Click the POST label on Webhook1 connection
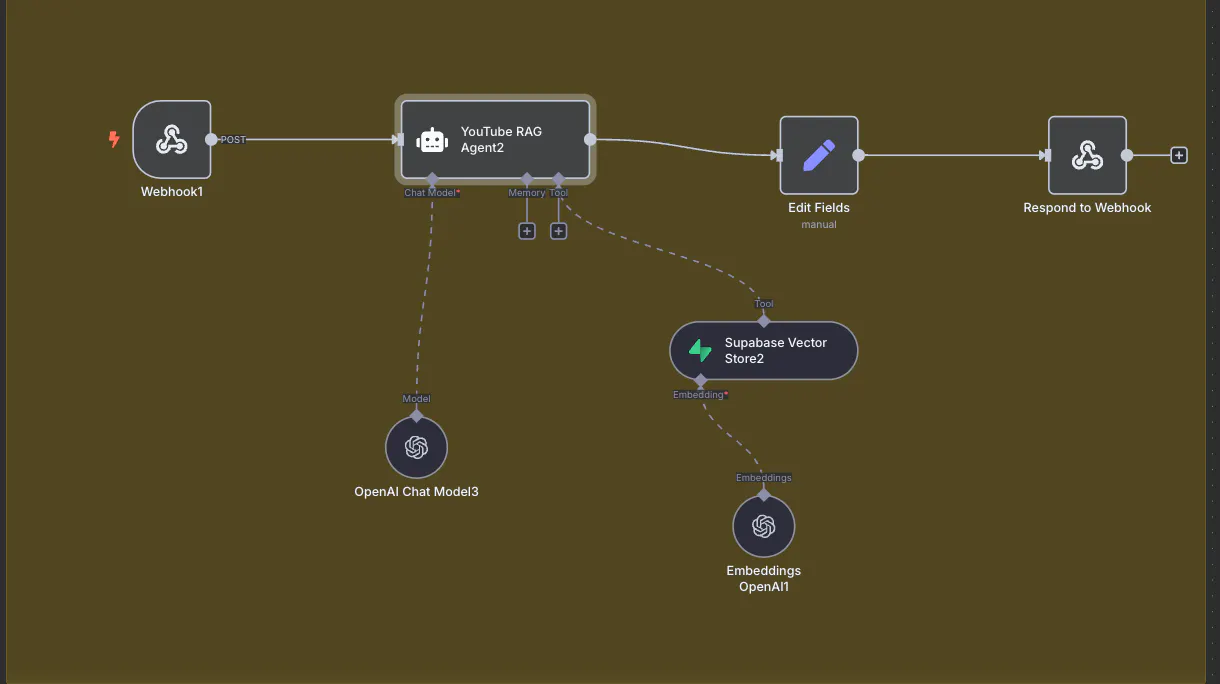This screenshot has height=684, width=1220. click(233, 140)
